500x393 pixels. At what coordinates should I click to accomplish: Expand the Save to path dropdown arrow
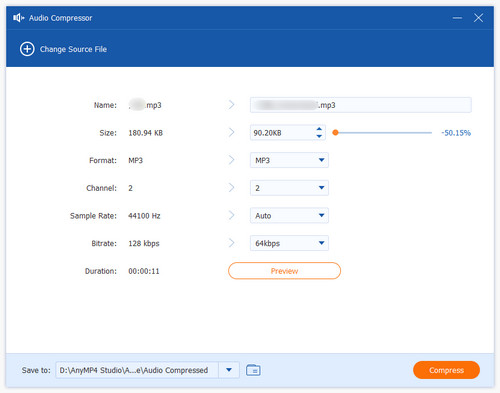229,370
